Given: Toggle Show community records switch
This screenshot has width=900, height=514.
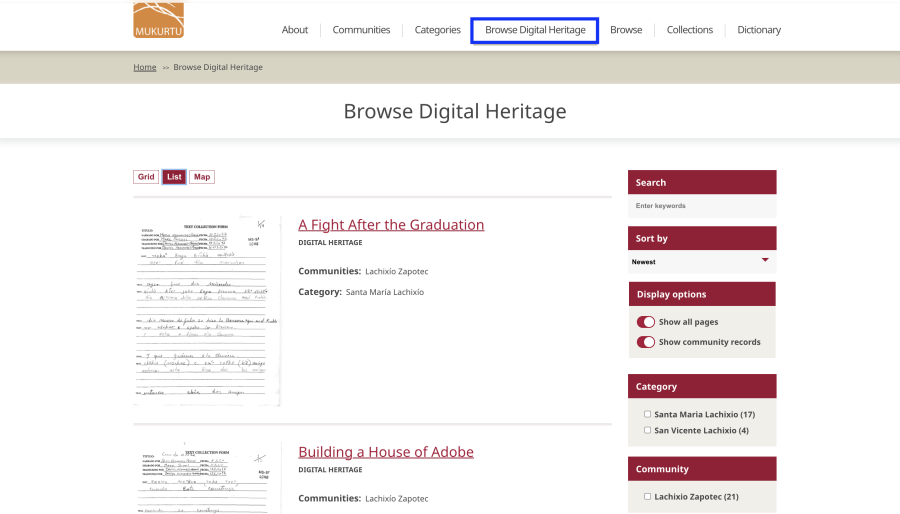Looking at the screenshot, I should click(646, 342).
